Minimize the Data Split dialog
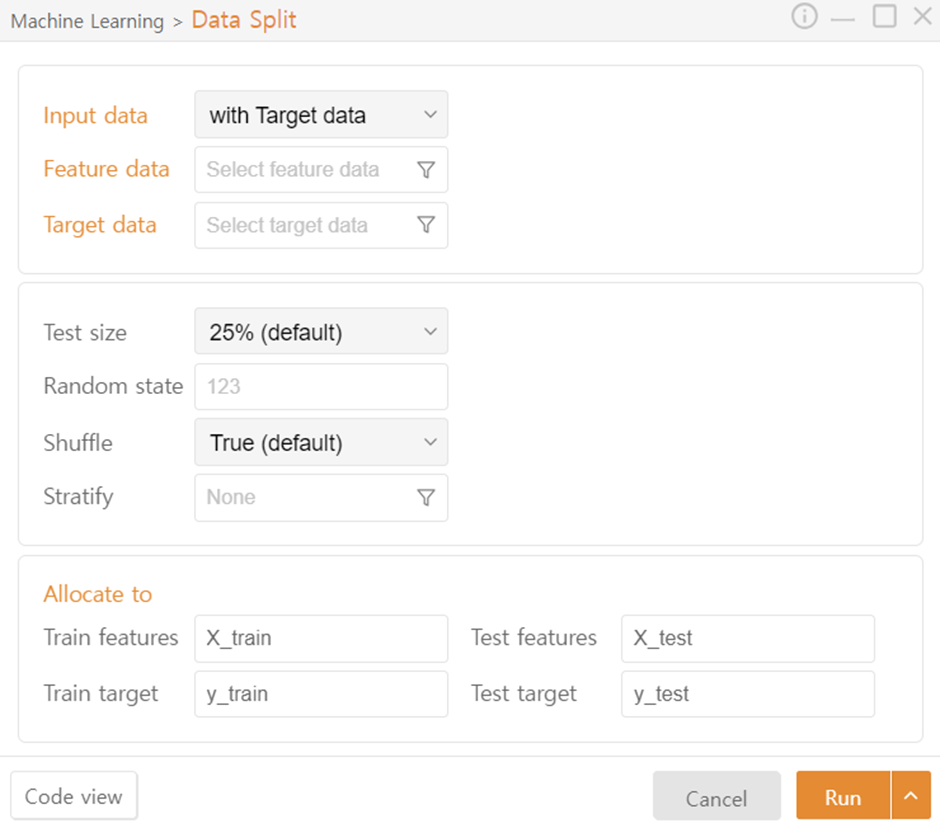This screenshot has height=828, width=940. point(843,18)
